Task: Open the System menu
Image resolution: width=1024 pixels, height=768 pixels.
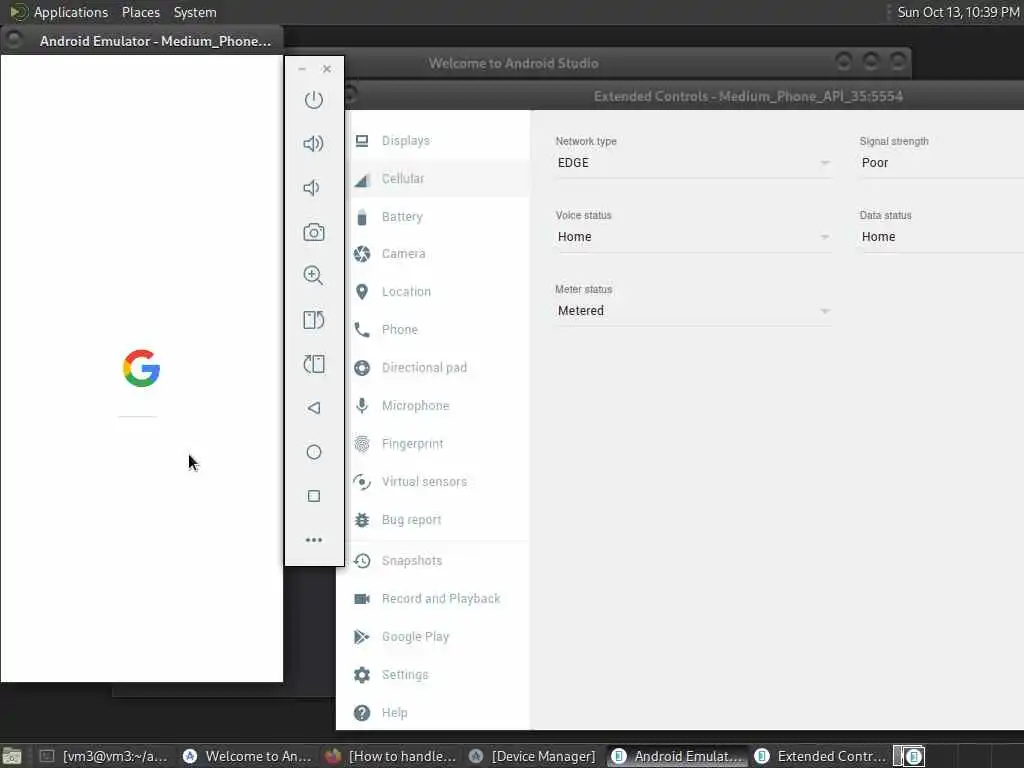Action: [195, 12]
